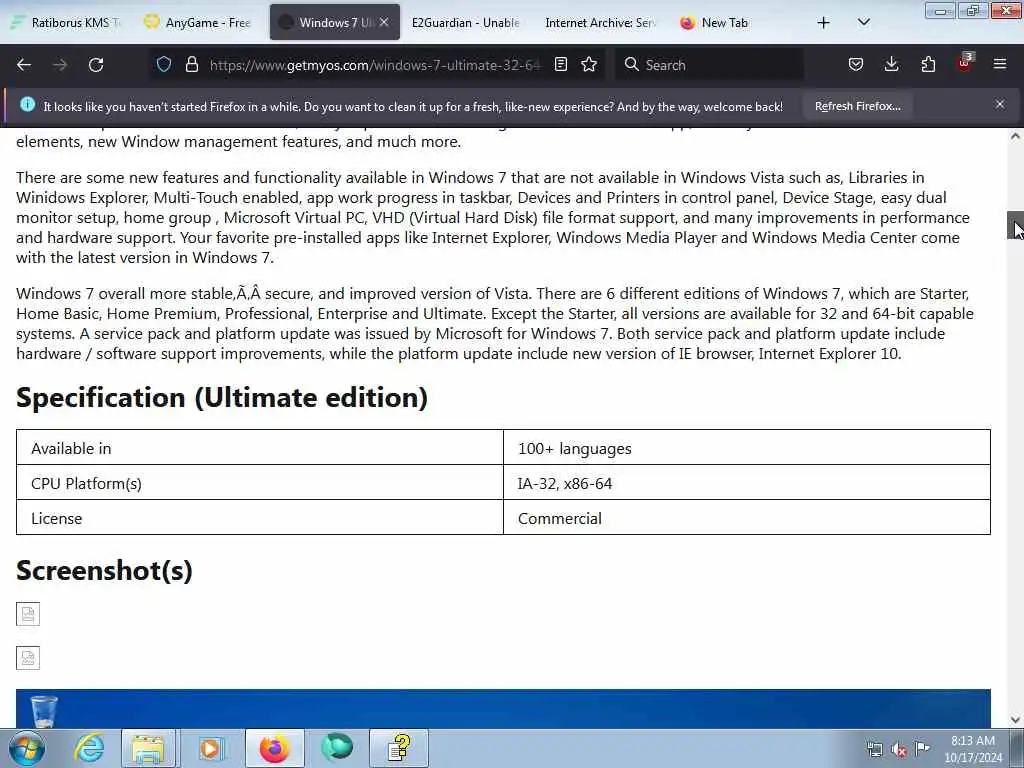Focus the Search box in toolbar

(709, 65)
